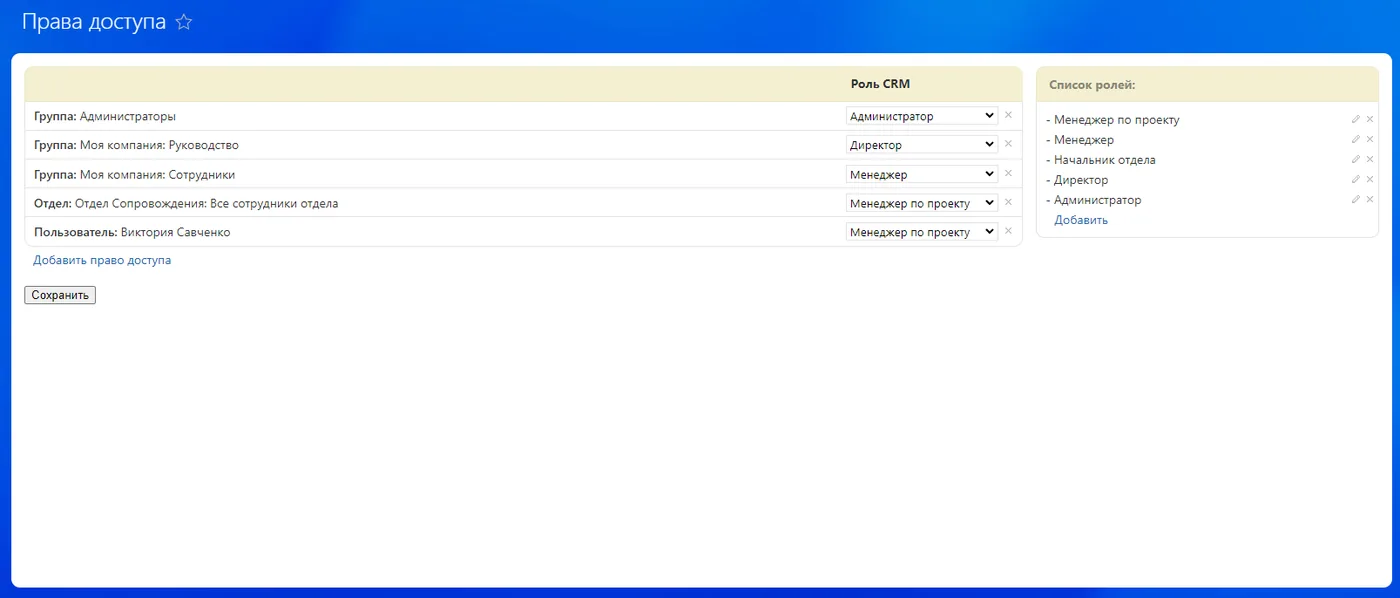Remove the Отдел Сопровождения access row
Screen dimensions: 1400x598
(1008, 202)
